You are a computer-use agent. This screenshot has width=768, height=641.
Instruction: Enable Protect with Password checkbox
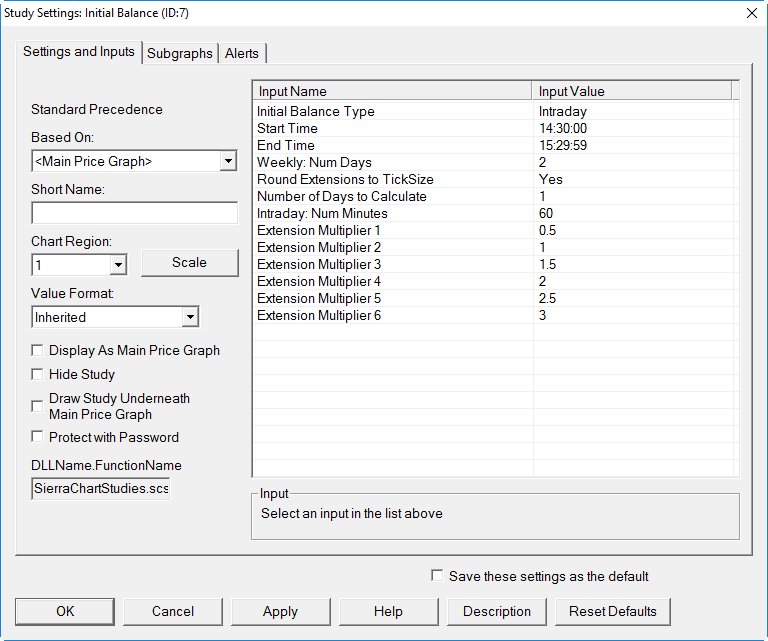37,437
